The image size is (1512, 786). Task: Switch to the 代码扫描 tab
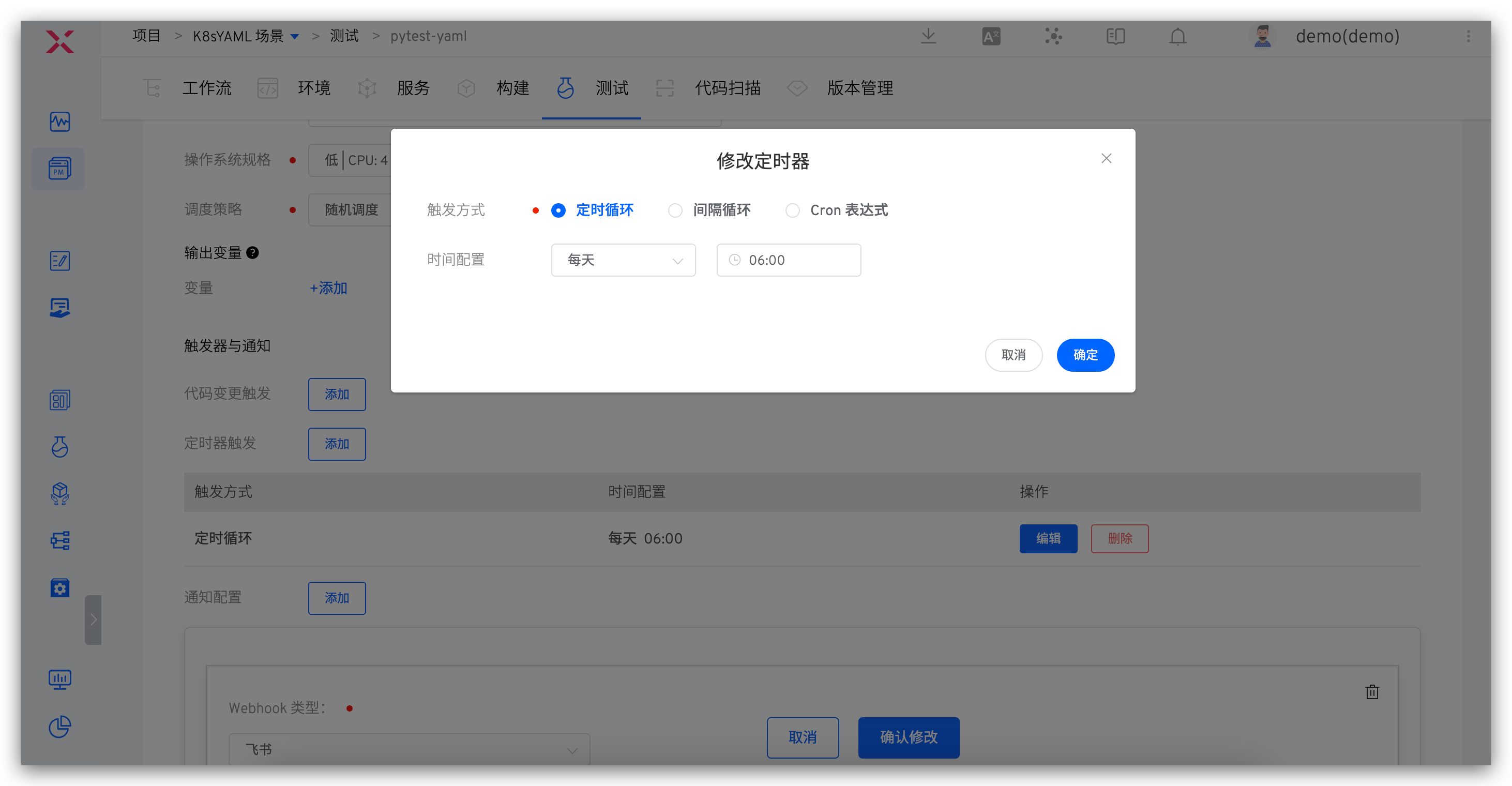[x=727, y=88]
